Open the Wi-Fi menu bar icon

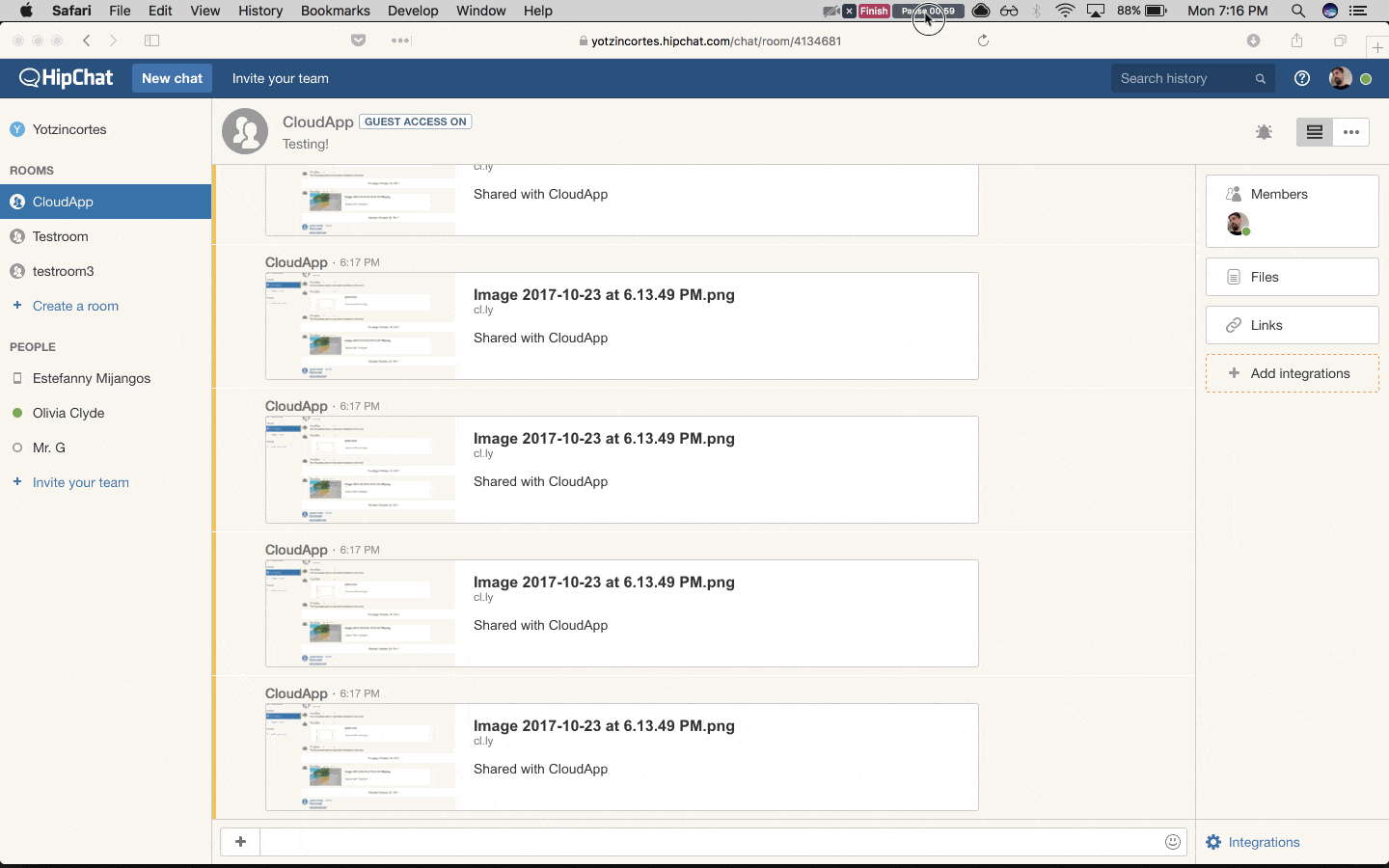pyautogui.click(x=1065, y=11)
